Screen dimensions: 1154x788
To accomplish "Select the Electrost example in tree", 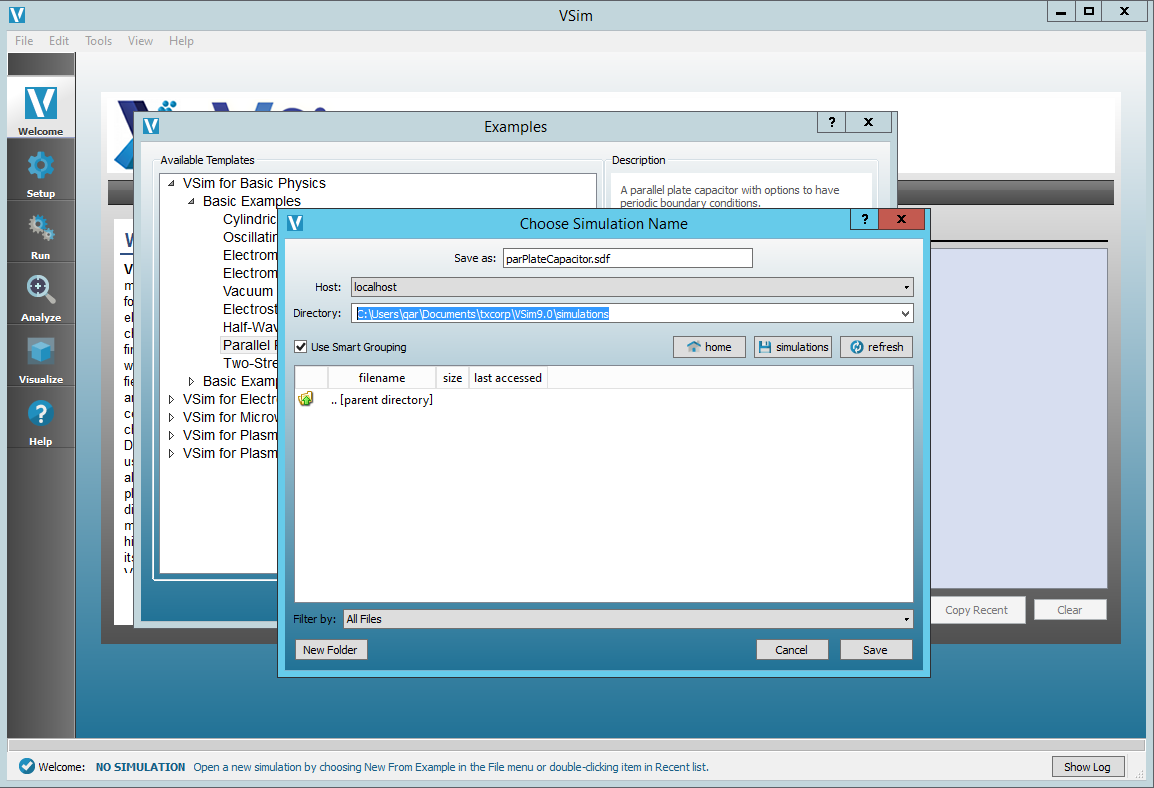I will click(x=249, y=309).
